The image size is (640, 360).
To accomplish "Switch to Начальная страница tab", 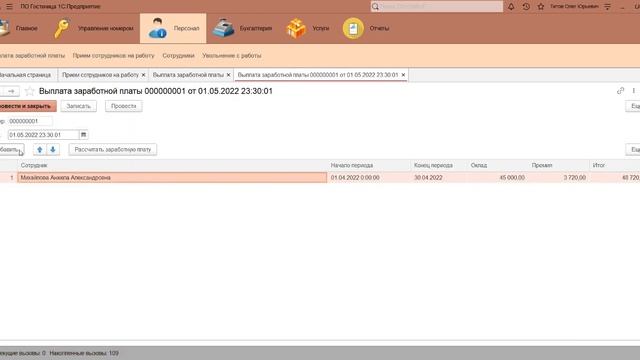I will pyautogui.click(x=25, y=75).
